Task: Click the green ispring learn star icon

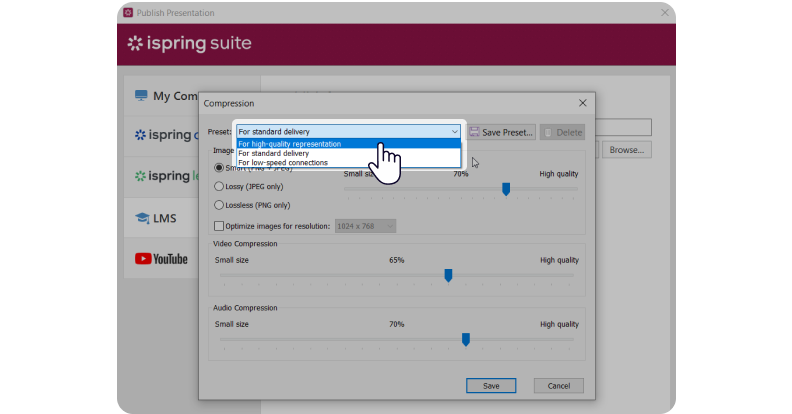Action: pyautogui.click(x=140, y=176)
